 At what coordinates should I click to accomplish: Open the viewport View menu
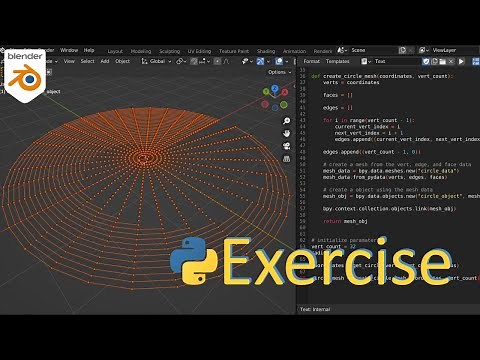pyautogui.click(x=69, y=61)
